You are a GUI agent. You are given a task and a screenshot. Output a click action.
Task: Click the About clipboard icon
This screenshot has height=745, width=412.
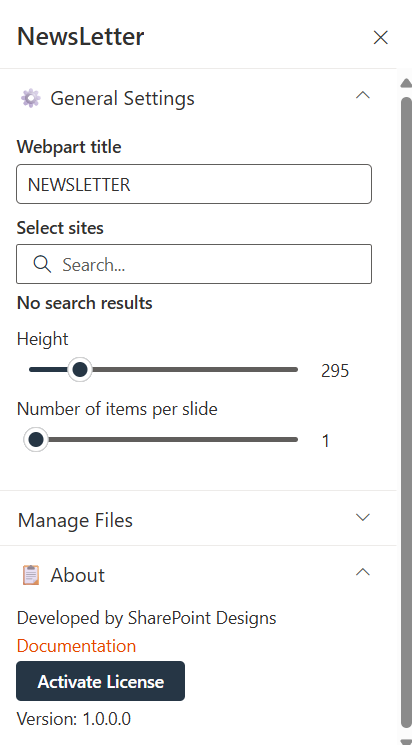pyautogui.click(x=30, y=575)
